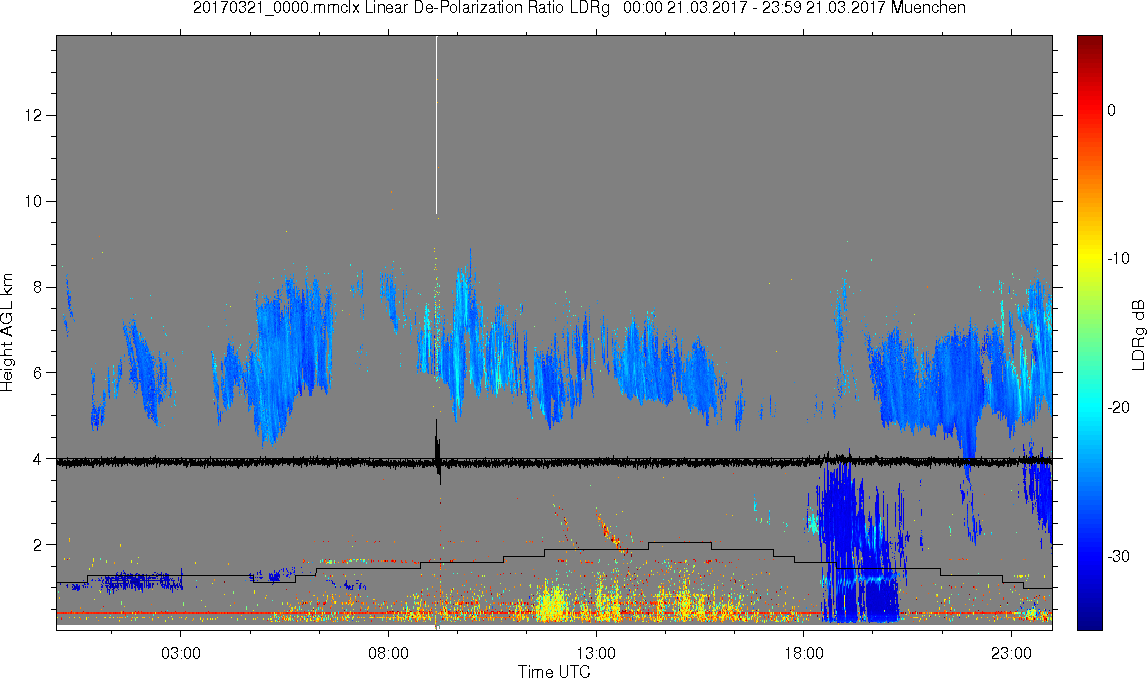Click the colorbar value '0'
Screen dimensions: 1147x678
tap(1112, 110)
